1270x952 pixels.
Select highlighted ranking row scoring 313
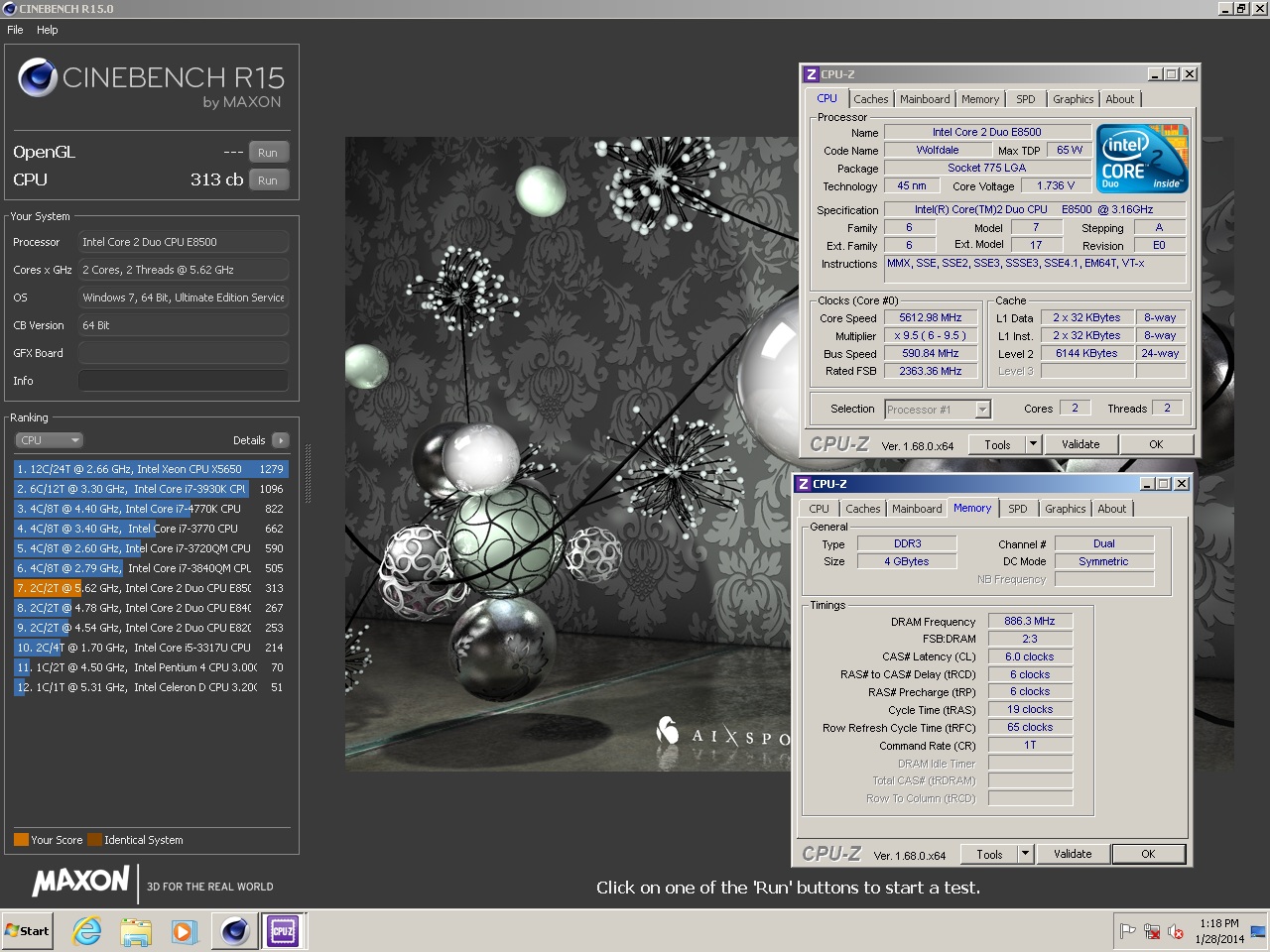(151, 588)
